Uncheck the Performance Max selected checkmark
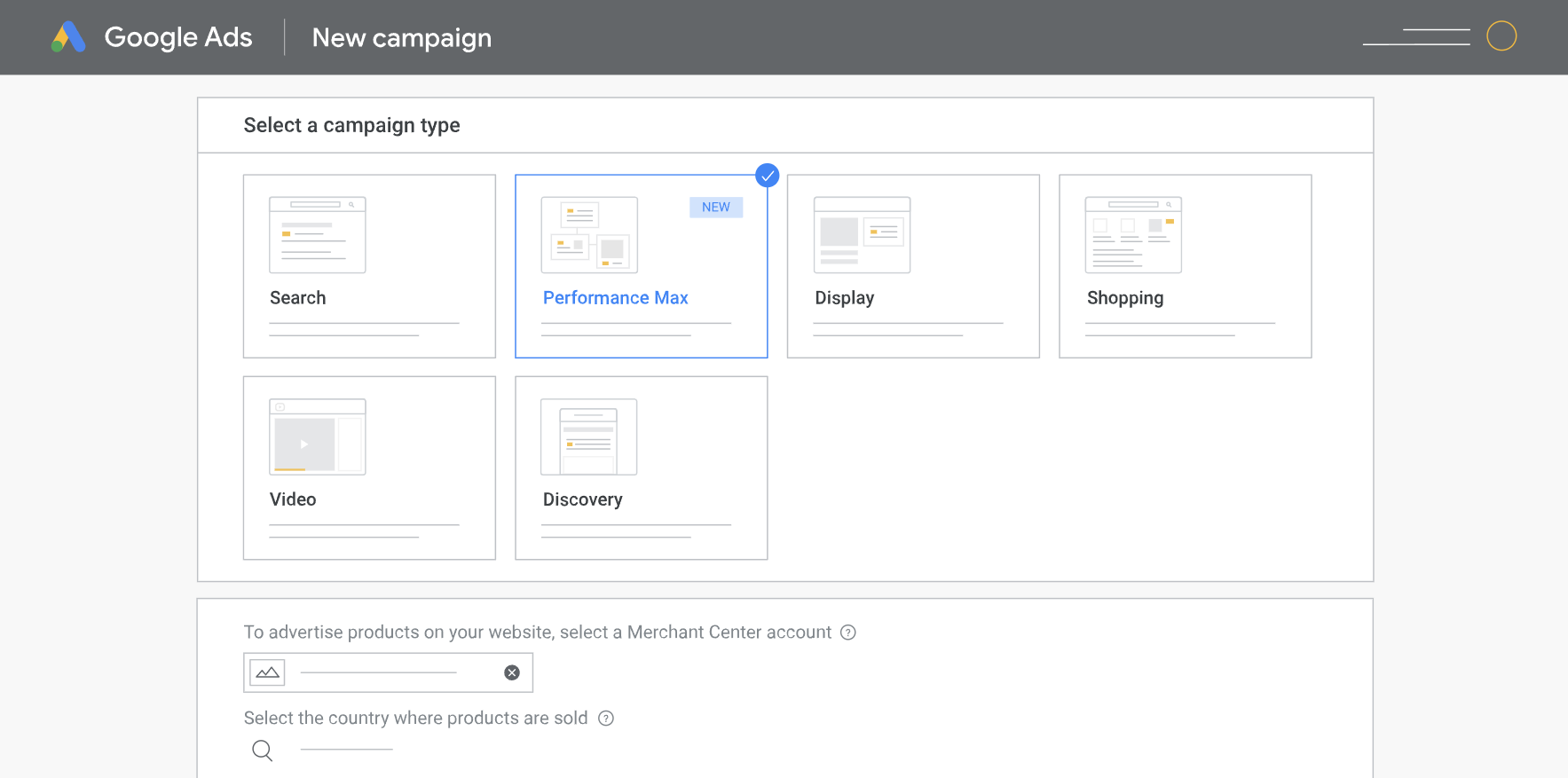1568x778 pixels. pyautogui.click(x=768, y=176)
